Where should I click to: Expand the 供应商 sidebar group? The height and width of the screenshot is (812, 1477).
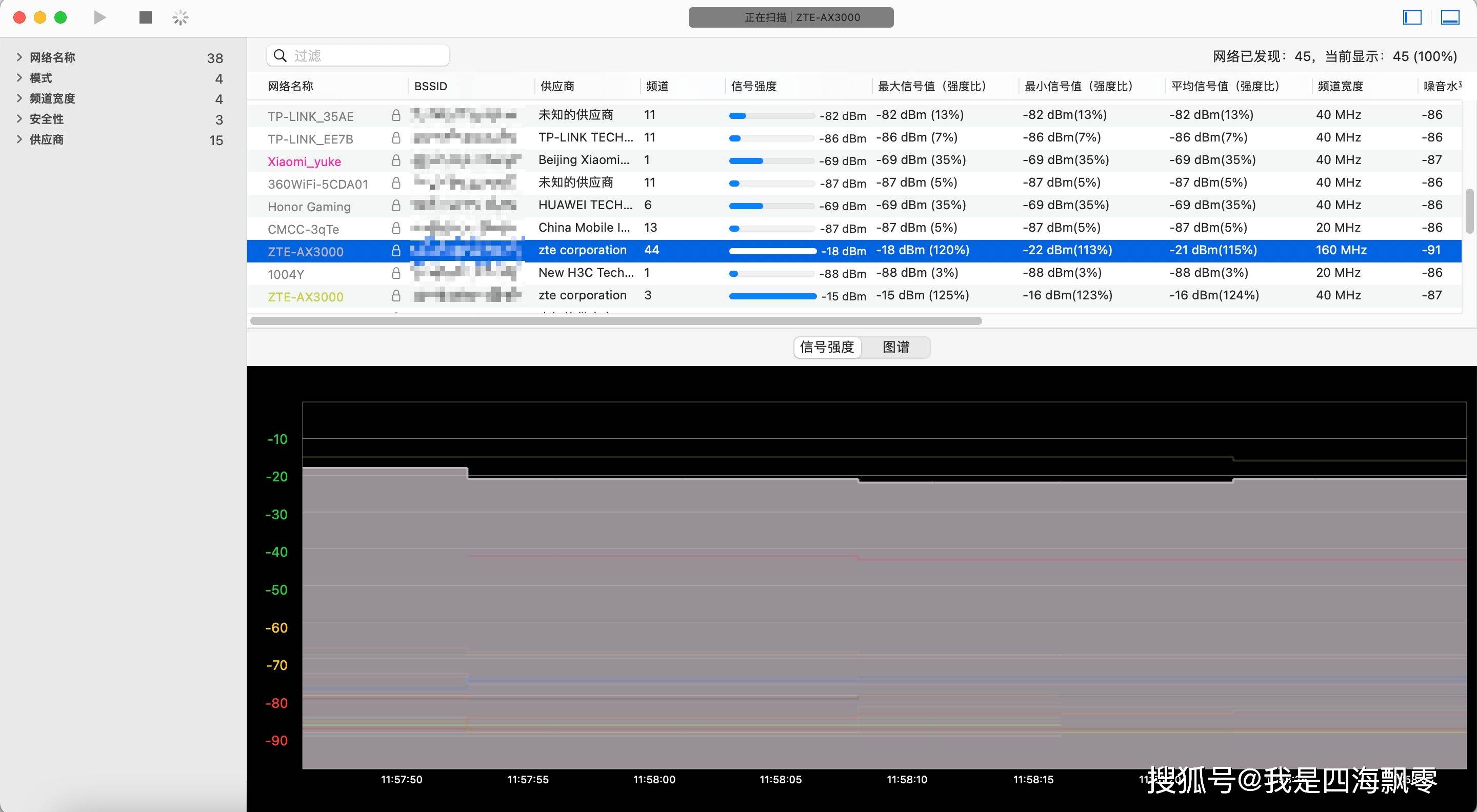pos(19,139)
